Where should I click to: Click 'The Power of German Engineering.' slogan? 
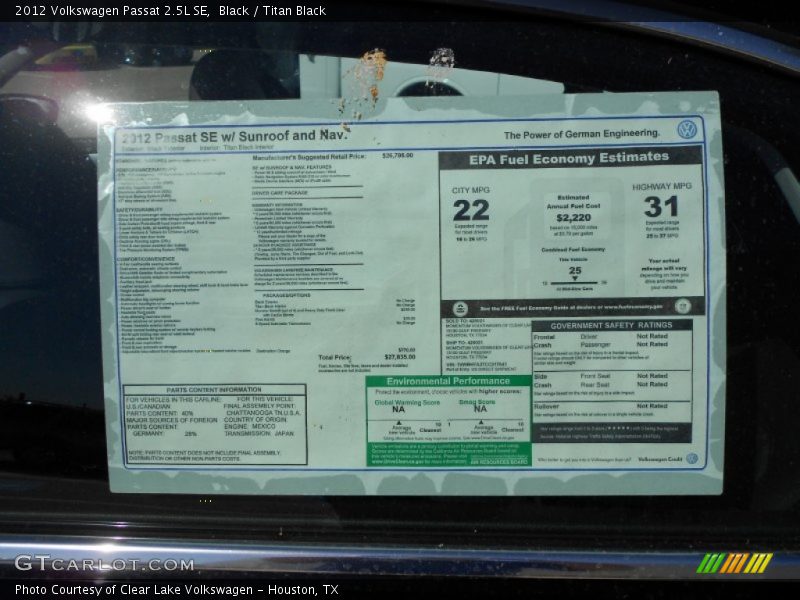(582, 134)
